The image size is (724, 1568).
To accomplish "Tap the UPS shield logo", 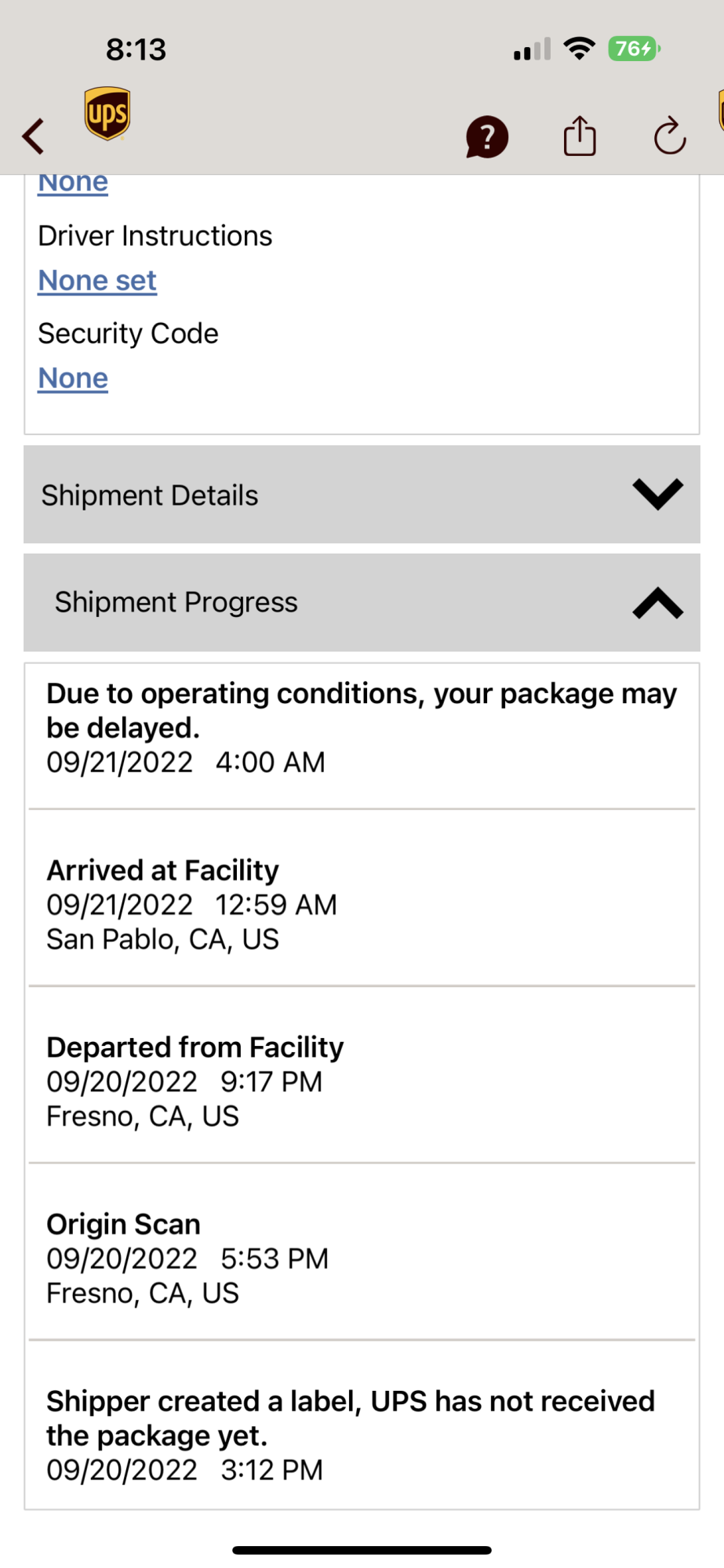I will tap(107, 114).
